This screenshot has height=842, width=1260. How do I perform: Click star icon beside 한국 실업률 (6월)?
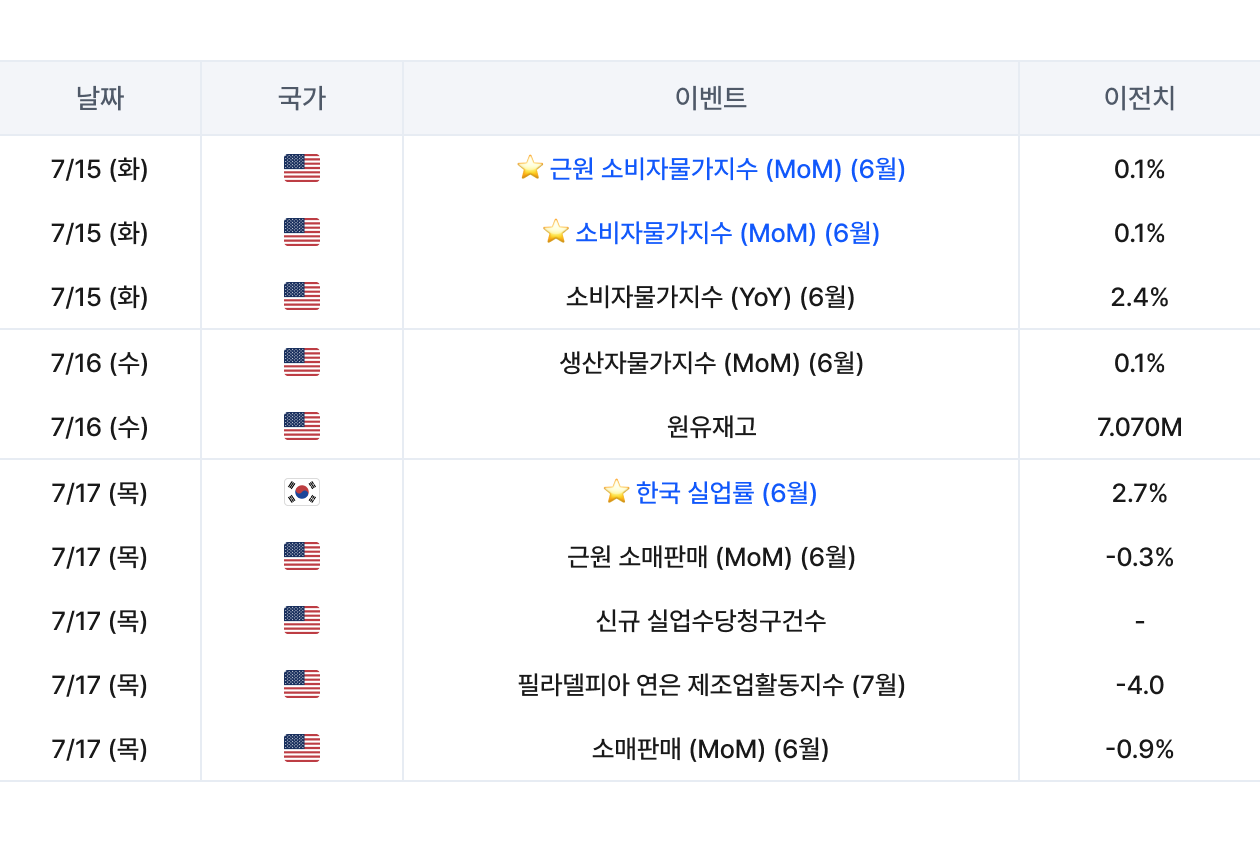tap(616, 491)
